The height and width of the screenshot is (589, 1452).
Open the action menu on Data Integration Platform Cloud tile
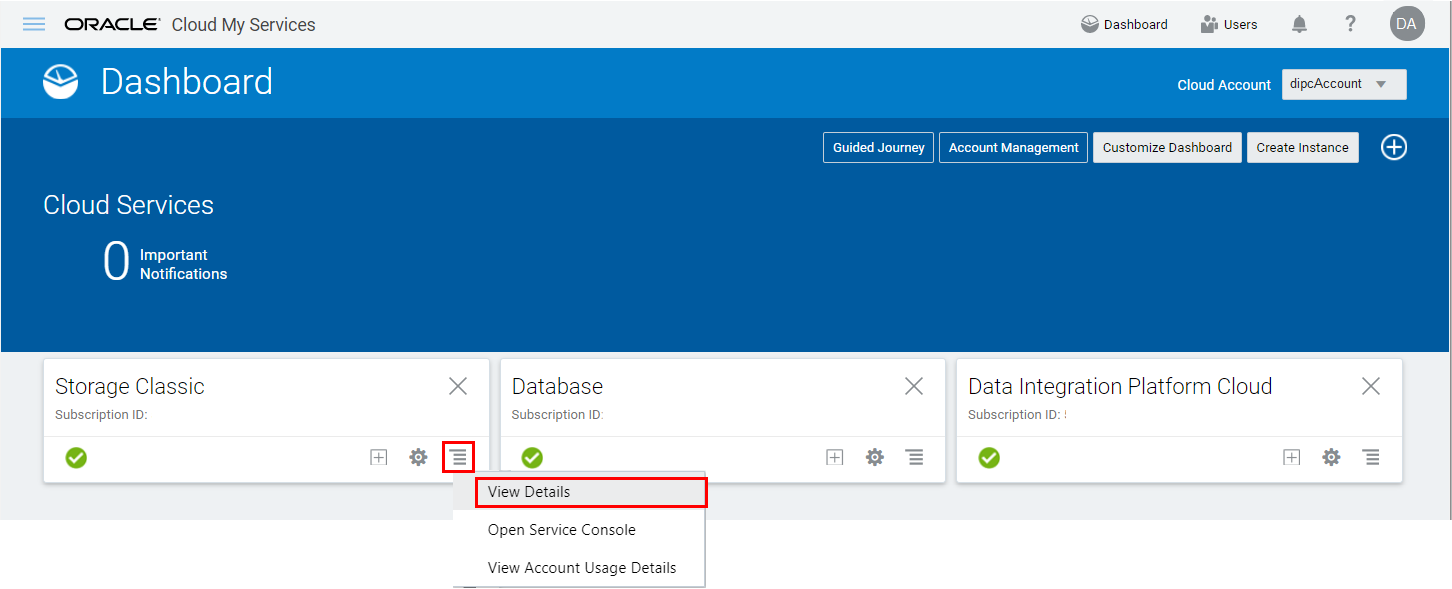[1371, 457]
